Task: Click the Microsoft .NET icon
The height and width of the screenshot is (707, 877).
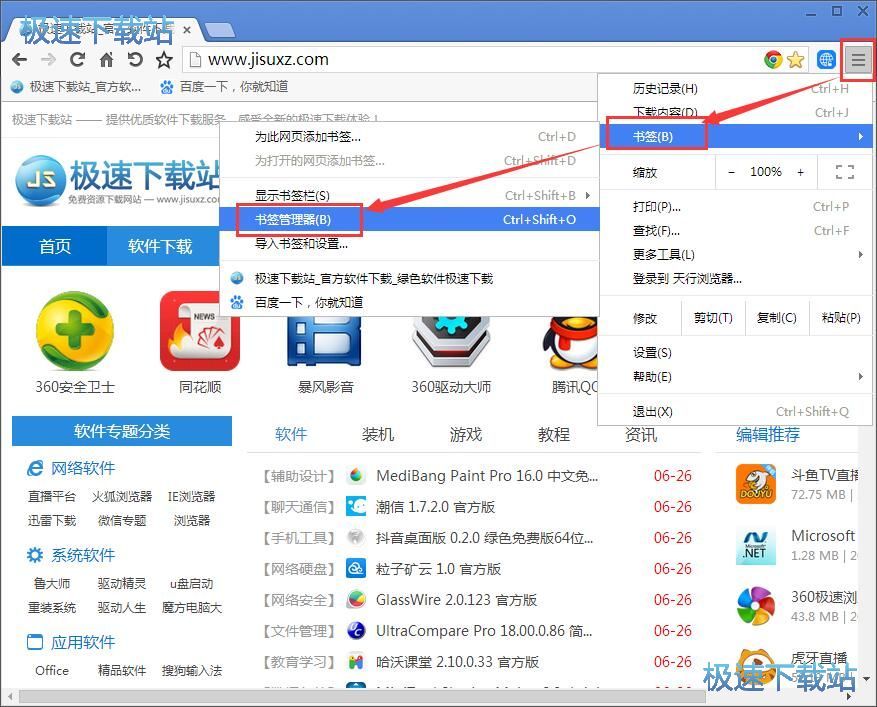Action: (x=756, y=545)
